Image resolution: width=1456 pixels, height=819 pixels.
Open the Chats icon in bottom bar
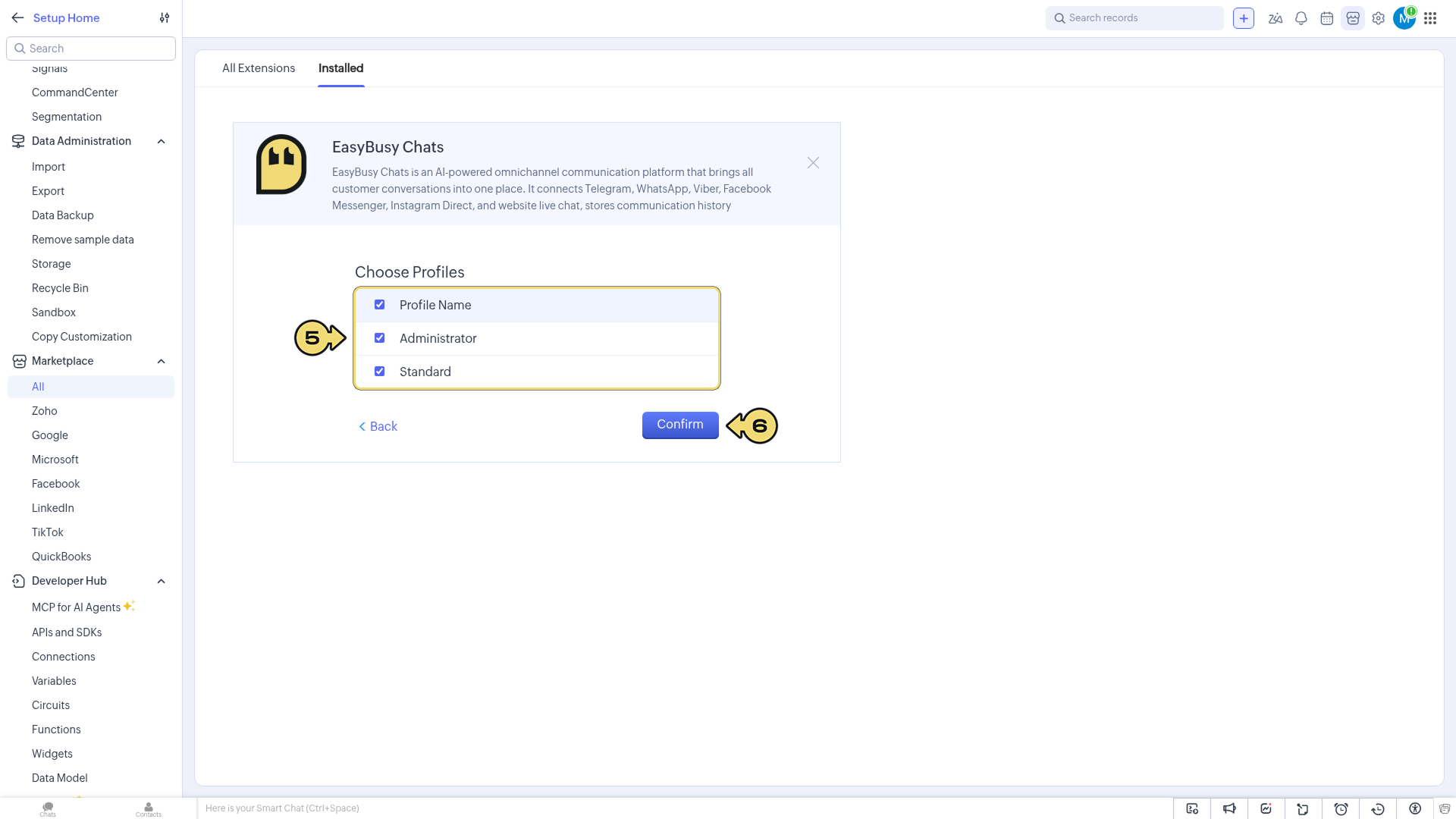[48, 809]
